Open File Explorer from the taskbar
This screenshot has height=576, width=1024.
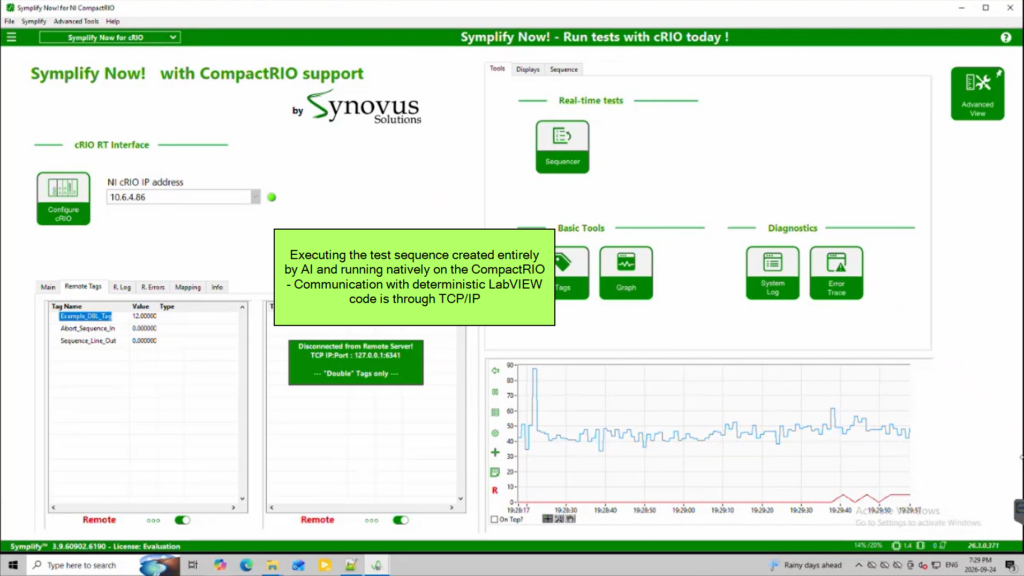272,565
